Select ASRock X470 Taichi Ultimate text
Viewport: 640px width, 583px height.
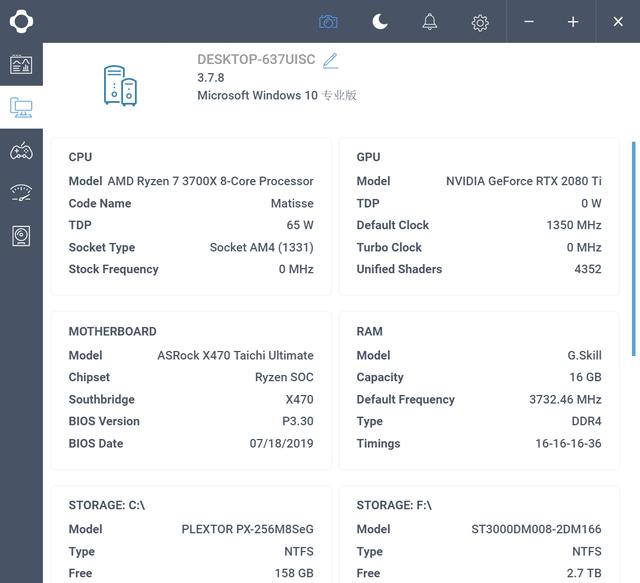pyautogui.click(x=235, y=355)
